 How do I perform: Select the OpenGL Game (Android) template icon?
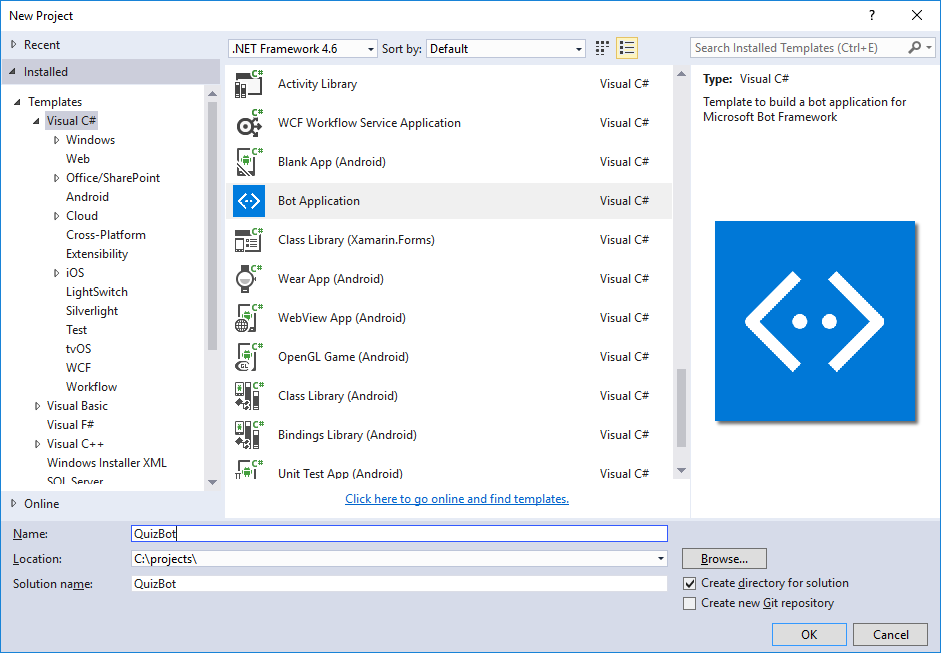pyautogui.click(x=248, y=356)
